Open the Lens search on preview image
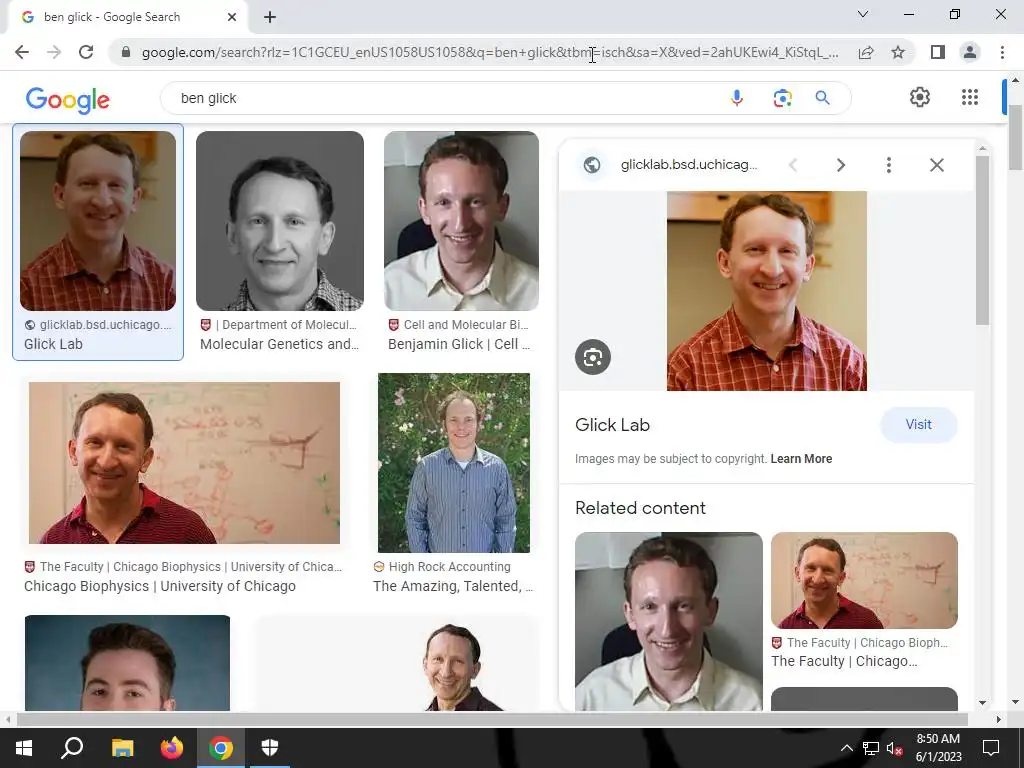 pos(592,357)
